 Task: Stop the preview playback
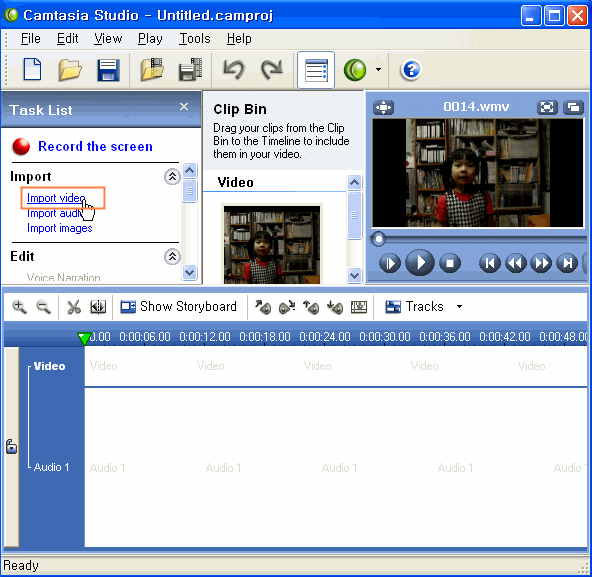(450, 263)
